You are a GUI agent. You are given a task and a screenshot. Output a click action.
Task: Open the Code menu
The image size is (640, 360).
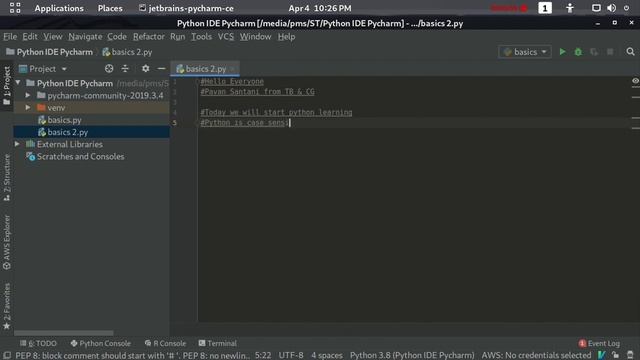(117, 36)
